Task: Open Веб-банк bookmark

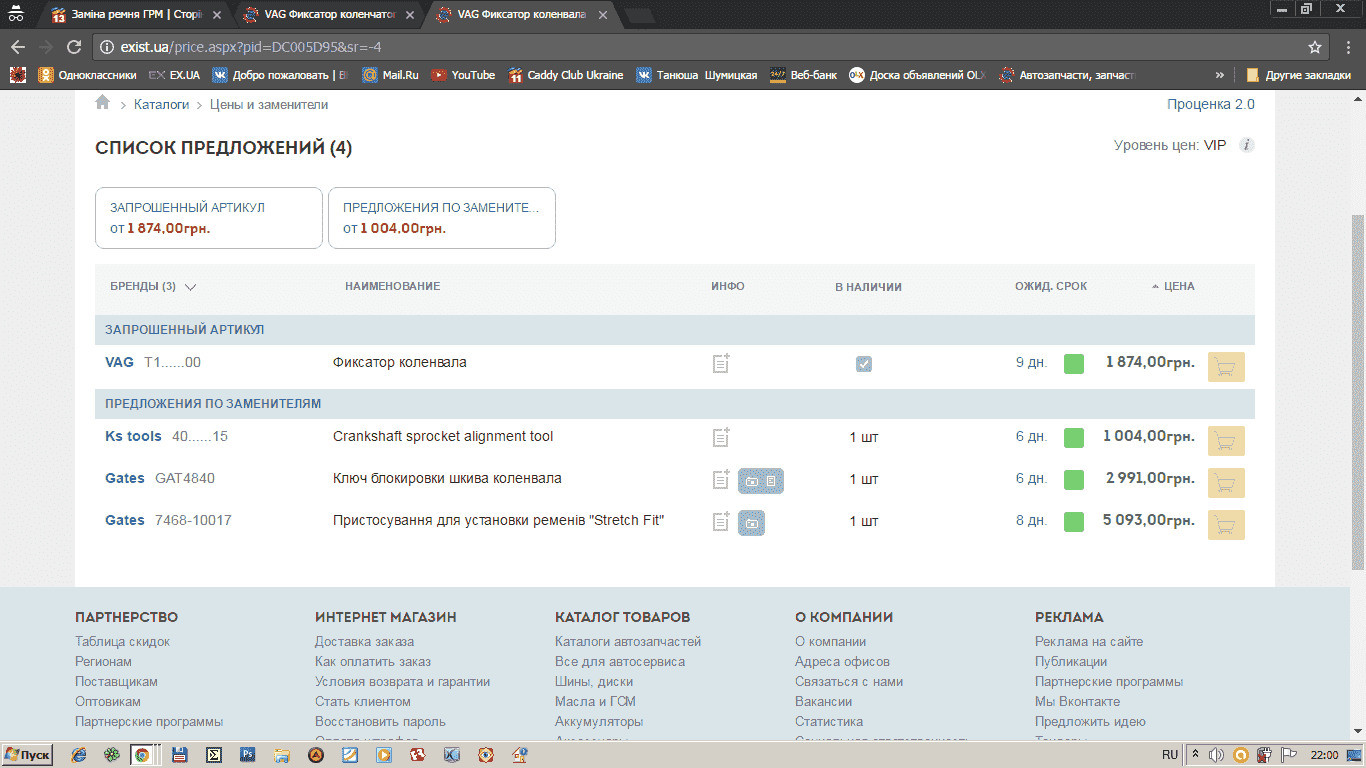Action: click(803, 75)
